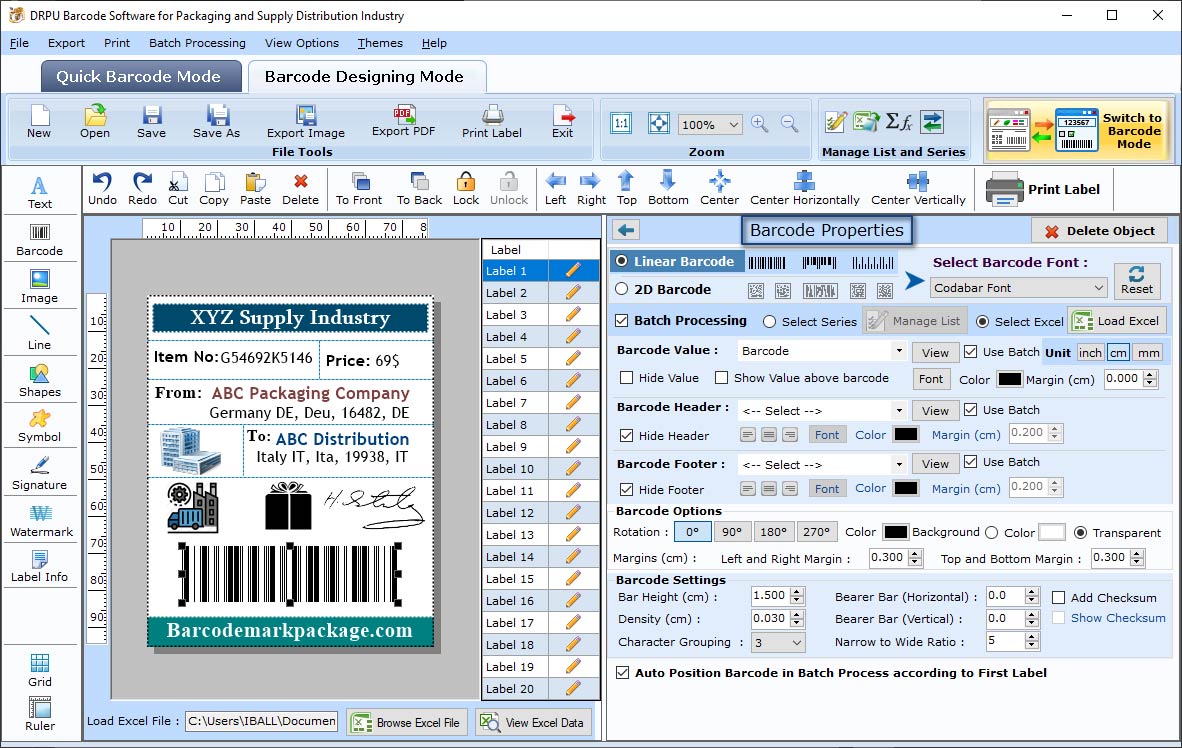This screenshot has width=1182, height=748.
Task: Click the Switch to Barcode Mode icon
Action: 1079,130
